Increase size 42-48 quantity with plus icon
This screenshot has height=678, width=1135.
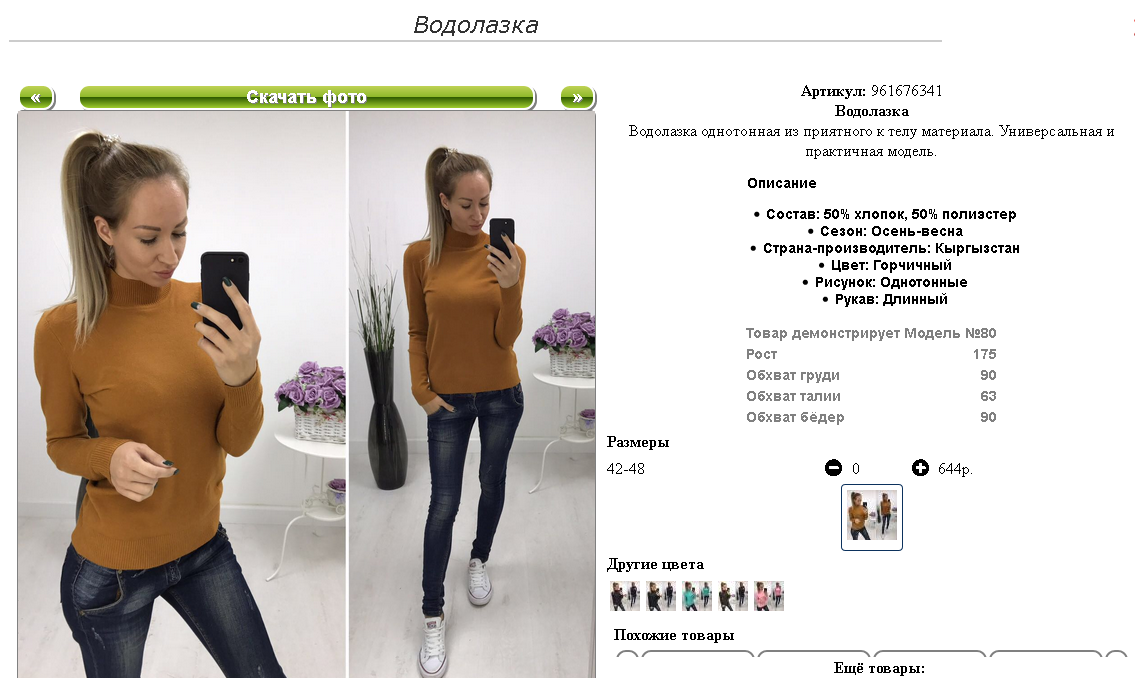pyautogui.click(x=920, y=468)
